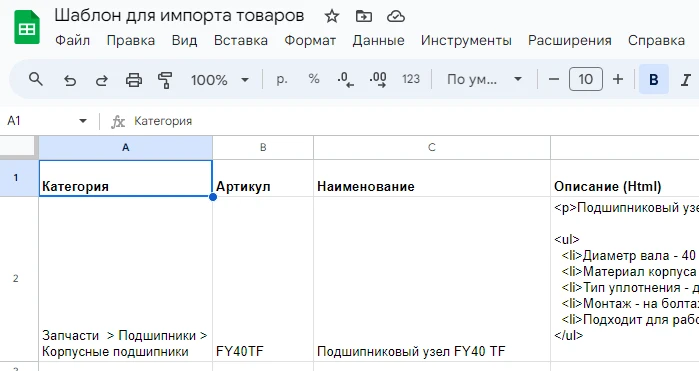Select cell Наименование
Screen dimensions: 699x371
(432, 178)
